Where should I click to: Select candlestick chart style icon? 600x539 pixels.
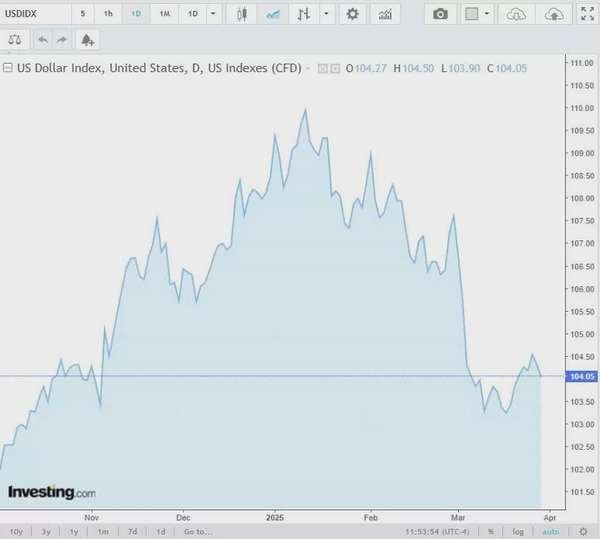coord(242,14)
